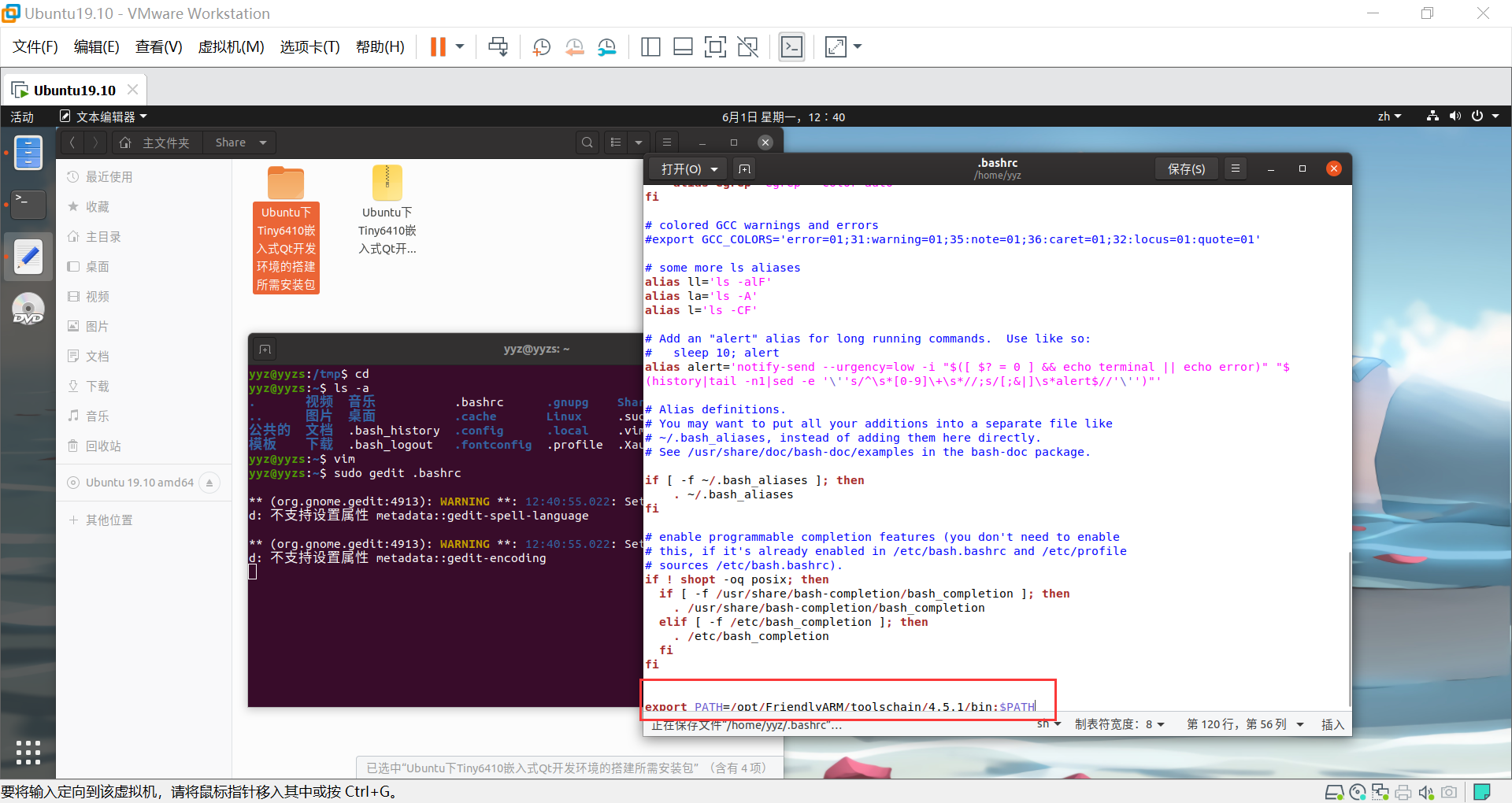This screenshot has width=1512, height=803.
Task: Open the 虚拟机(M) menu
Action: pos(231,46)
